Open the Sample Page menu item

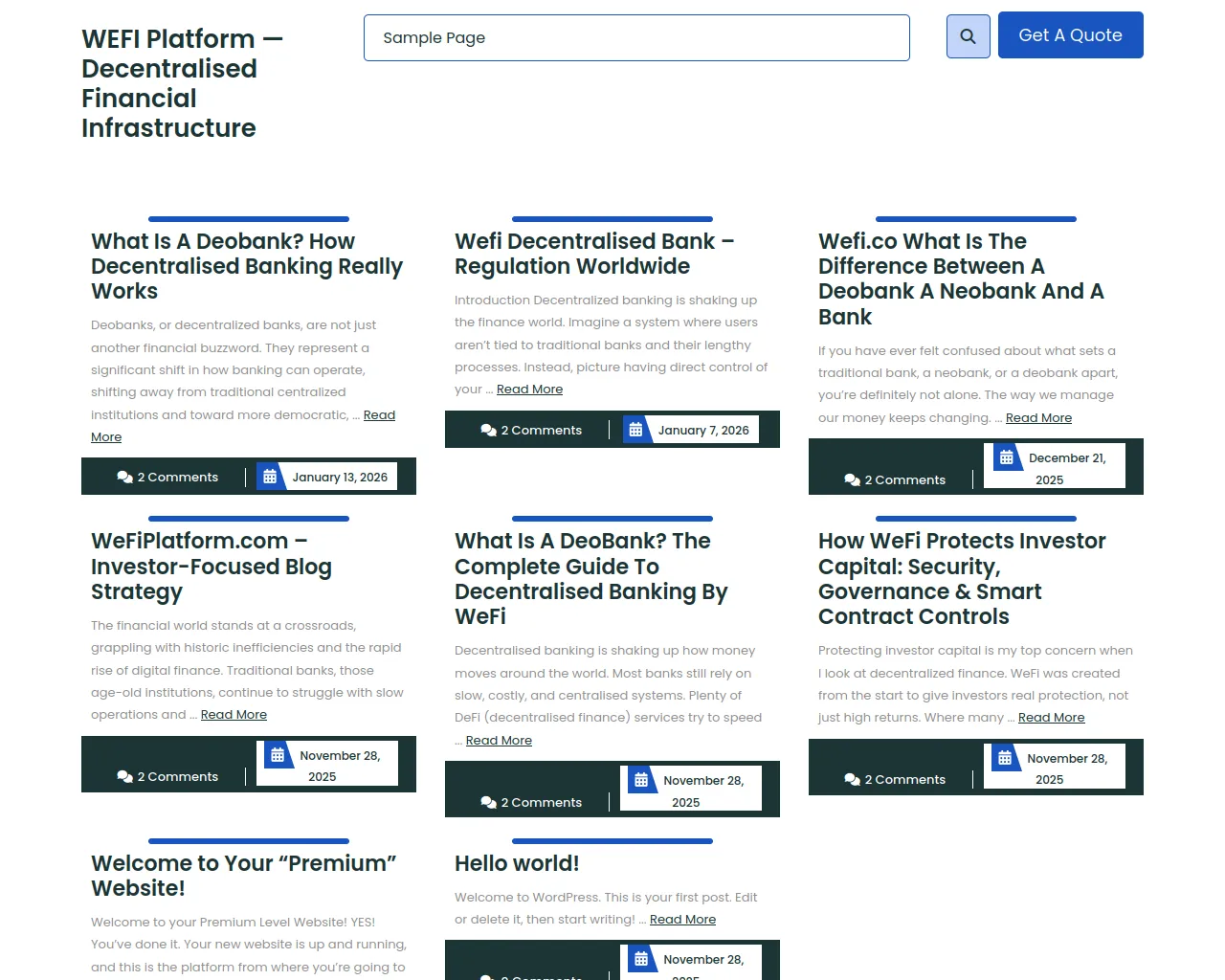tap(434, 37)
